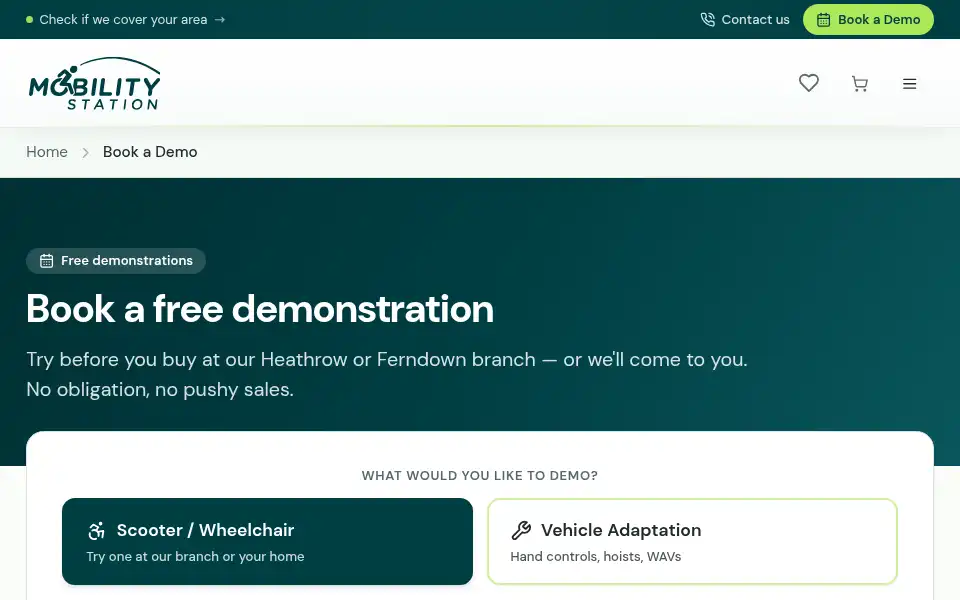
Task: Click the calendar icon in Free demonstrations badge
Action: tap(47, 261)
